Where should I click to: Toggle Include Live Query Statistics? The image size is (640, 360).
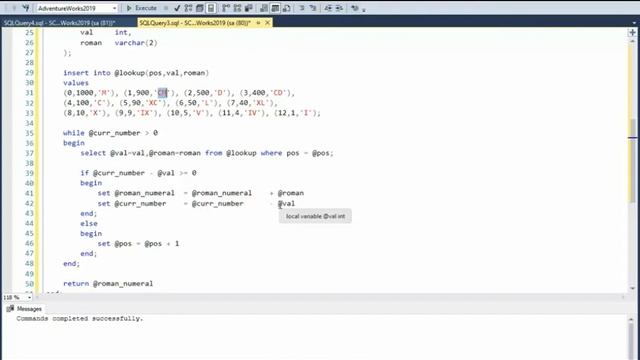coord(237,8)
